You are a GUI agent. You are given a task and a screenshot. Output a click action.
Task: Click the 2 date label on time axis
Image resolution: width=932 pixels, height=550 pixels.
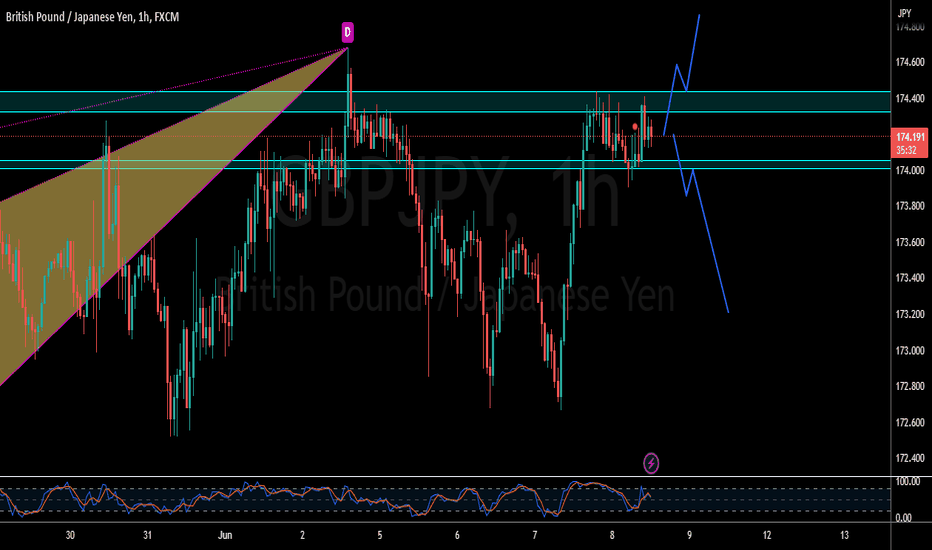click(303, 535)
